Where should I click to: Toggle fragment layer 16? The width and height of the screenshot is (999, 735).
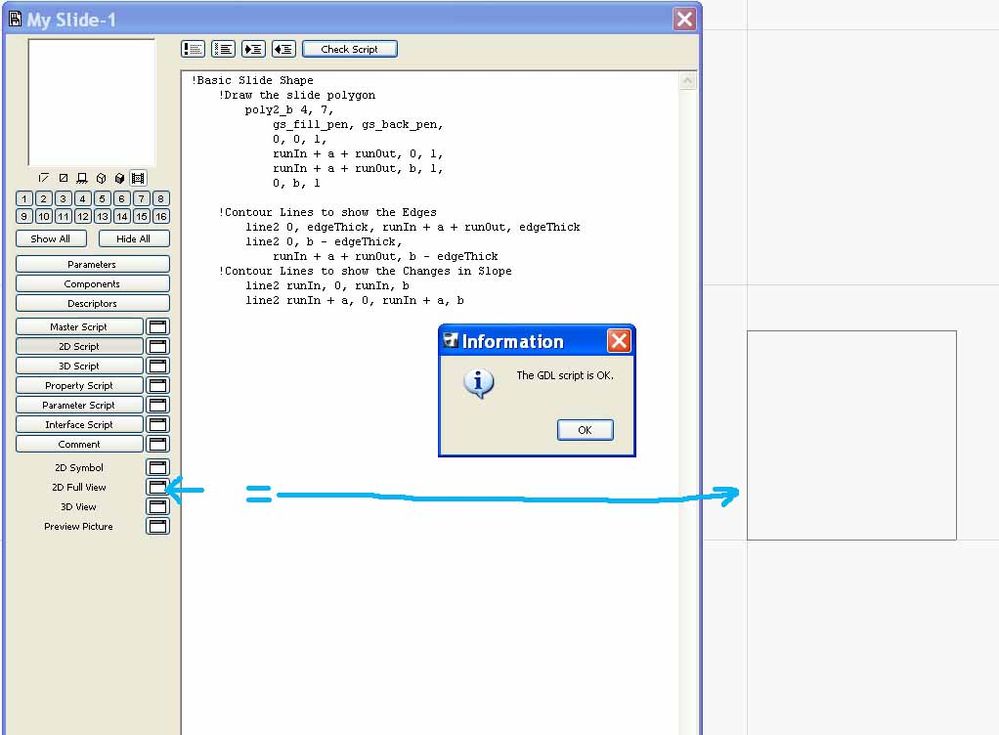161,217
